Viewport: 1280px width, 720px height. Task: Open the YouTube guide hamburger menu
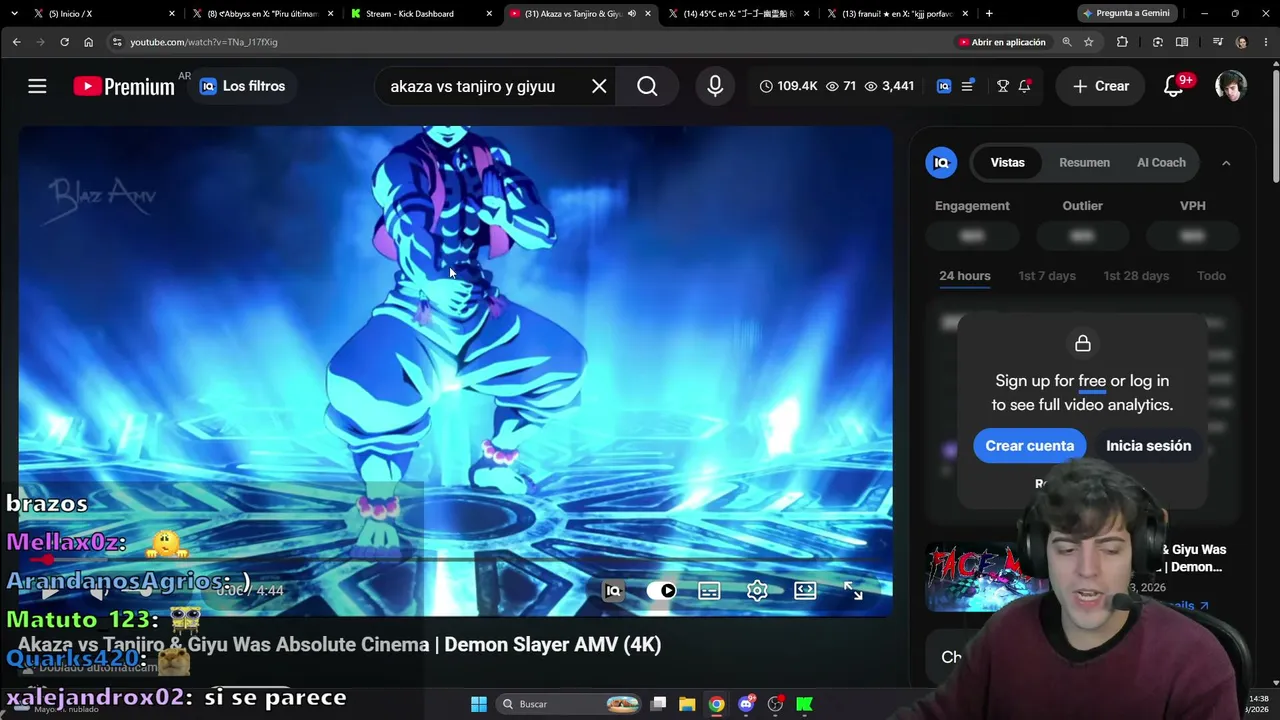pyautogui.click(x=37, y=86)
